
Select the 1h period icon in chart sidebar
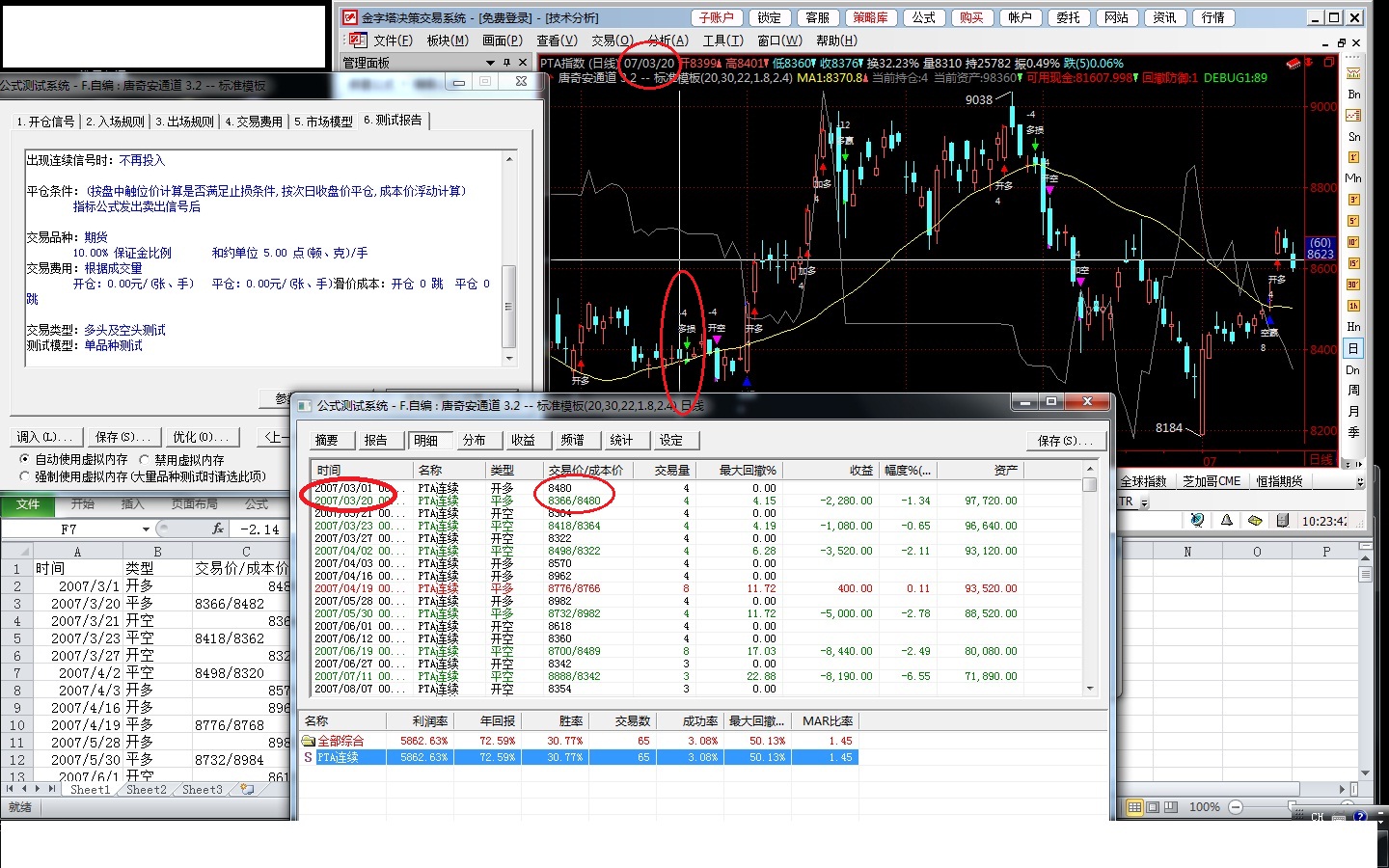(x=1353, y=306)
